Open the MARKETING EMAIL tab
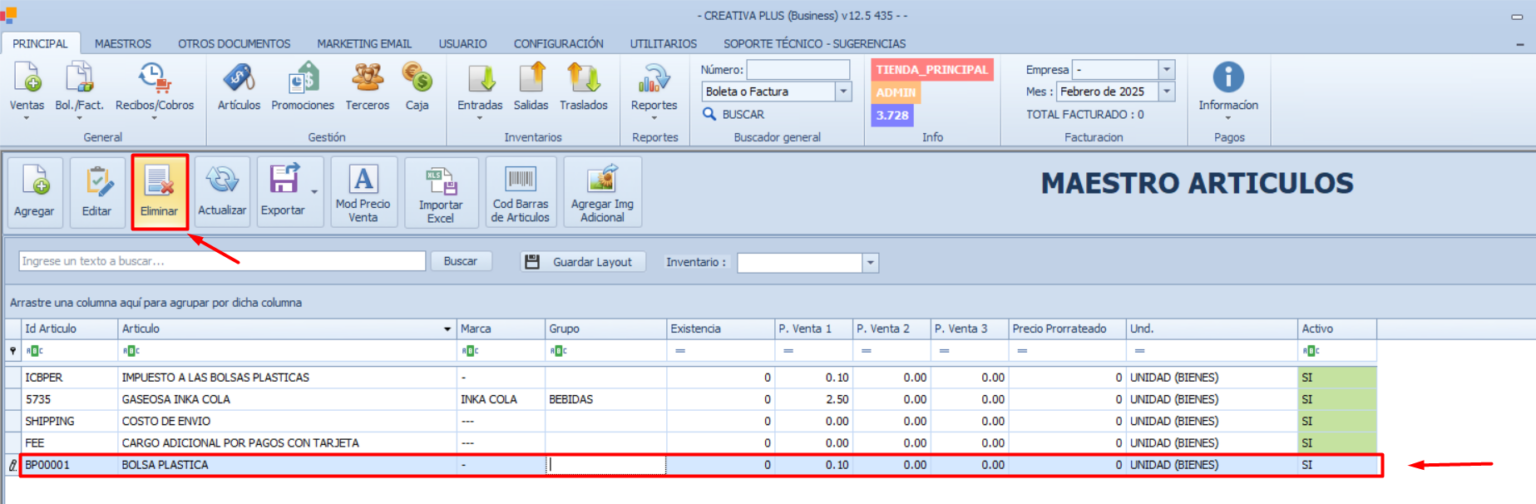Screen dimensions: 1536x504 point(365,44)
